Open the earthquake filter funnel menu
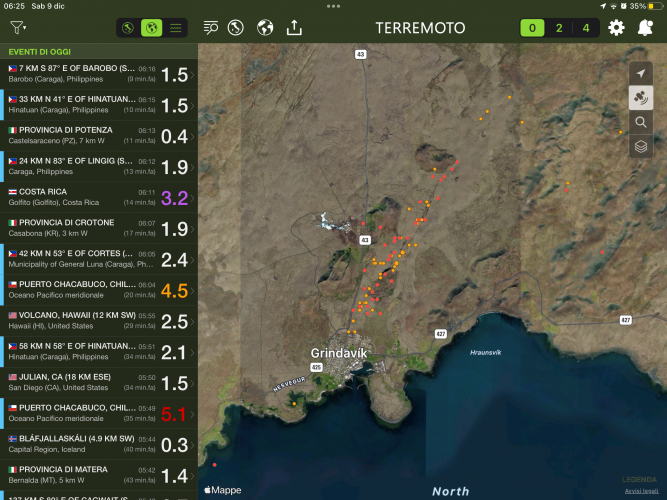Viewport: 667px width, 500px height. (17, 28)
